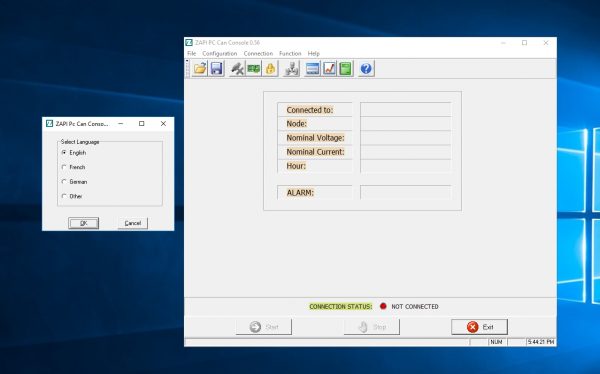Click the Start button

pyautogui.click(x=264, y=327)
